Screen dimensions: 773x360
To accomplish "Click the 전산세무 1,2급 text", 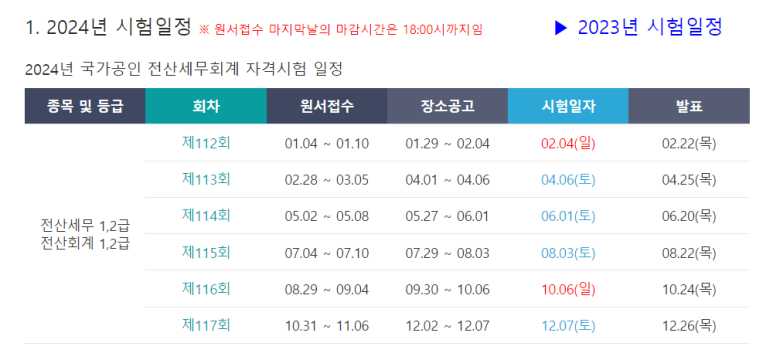I will click(85, 226).
